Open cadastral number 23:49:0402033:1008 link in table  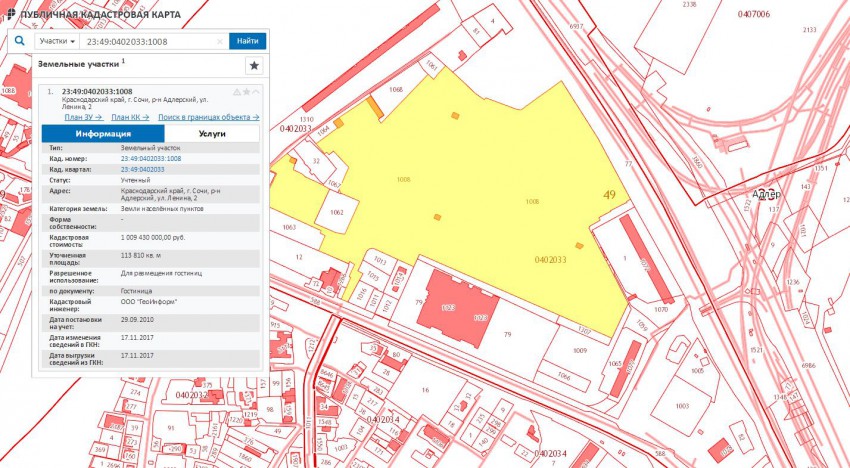pyautogui.click(x=151, y=158)
